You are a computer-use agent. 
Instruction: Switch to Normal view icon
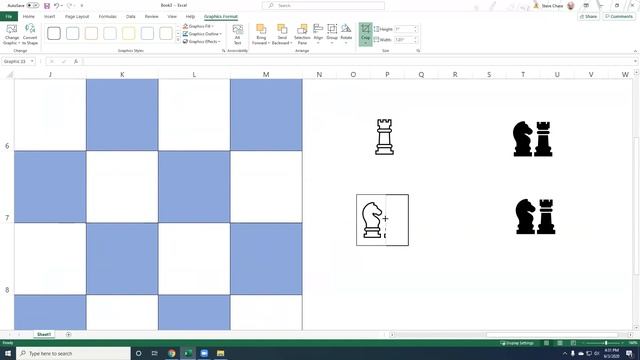546,343
